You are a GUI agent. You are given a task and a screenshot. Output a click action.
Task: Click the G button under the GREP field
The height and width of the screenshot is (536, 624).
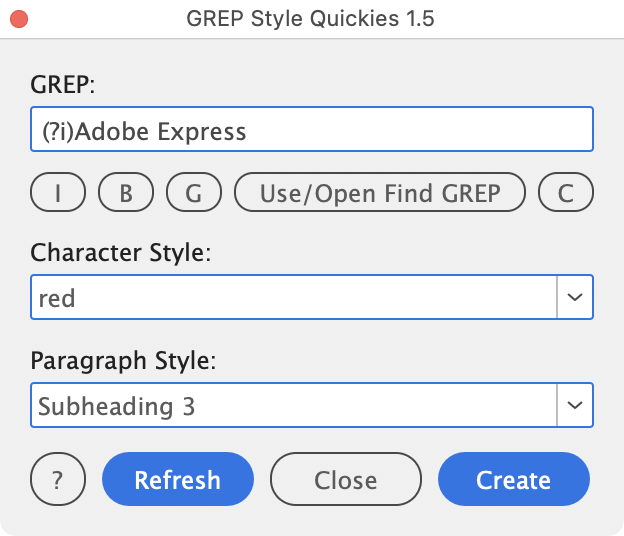(x=193, y=193)
